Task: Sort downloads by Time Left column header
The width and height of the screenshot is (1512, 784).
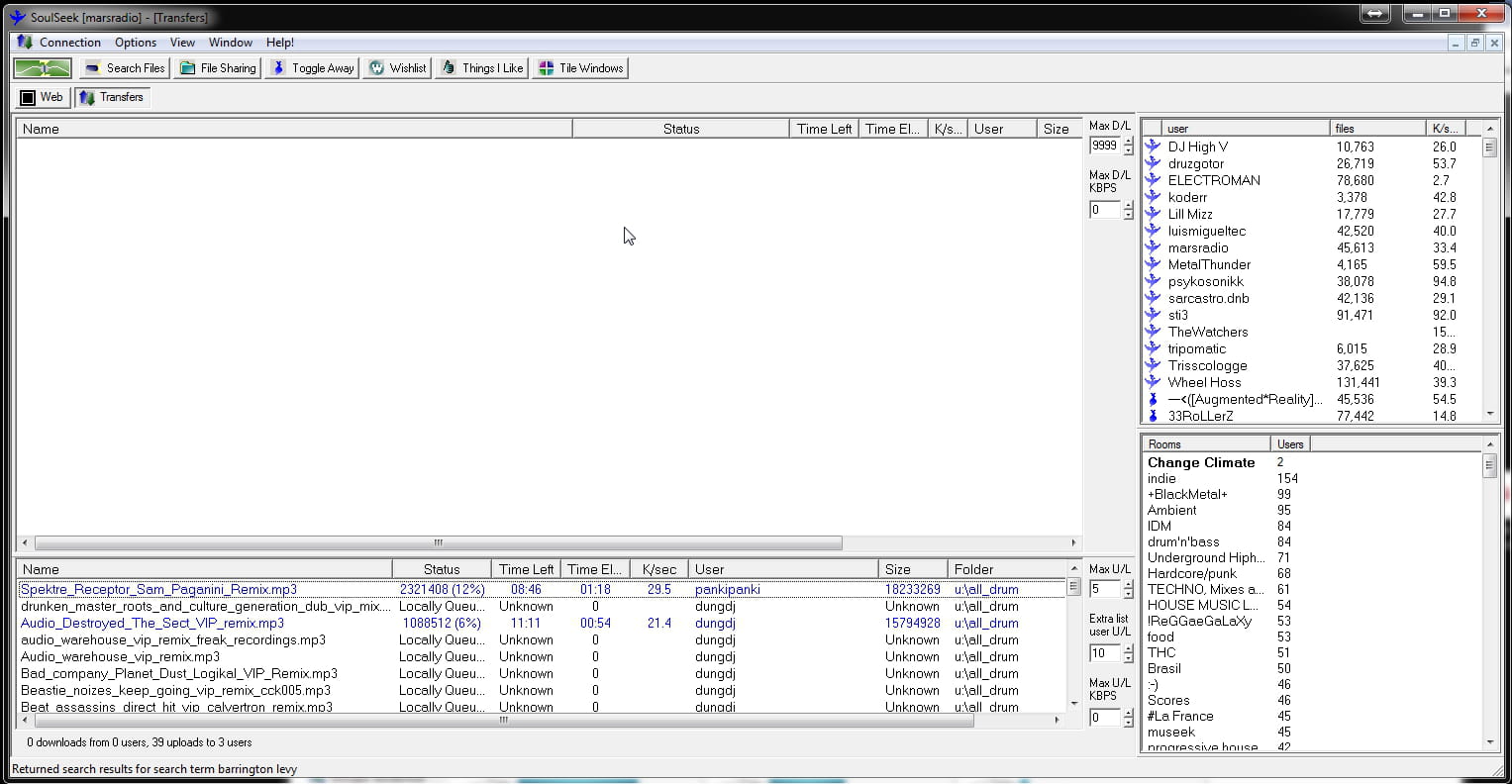Action: pyautogui.click(x=824, y=129)
